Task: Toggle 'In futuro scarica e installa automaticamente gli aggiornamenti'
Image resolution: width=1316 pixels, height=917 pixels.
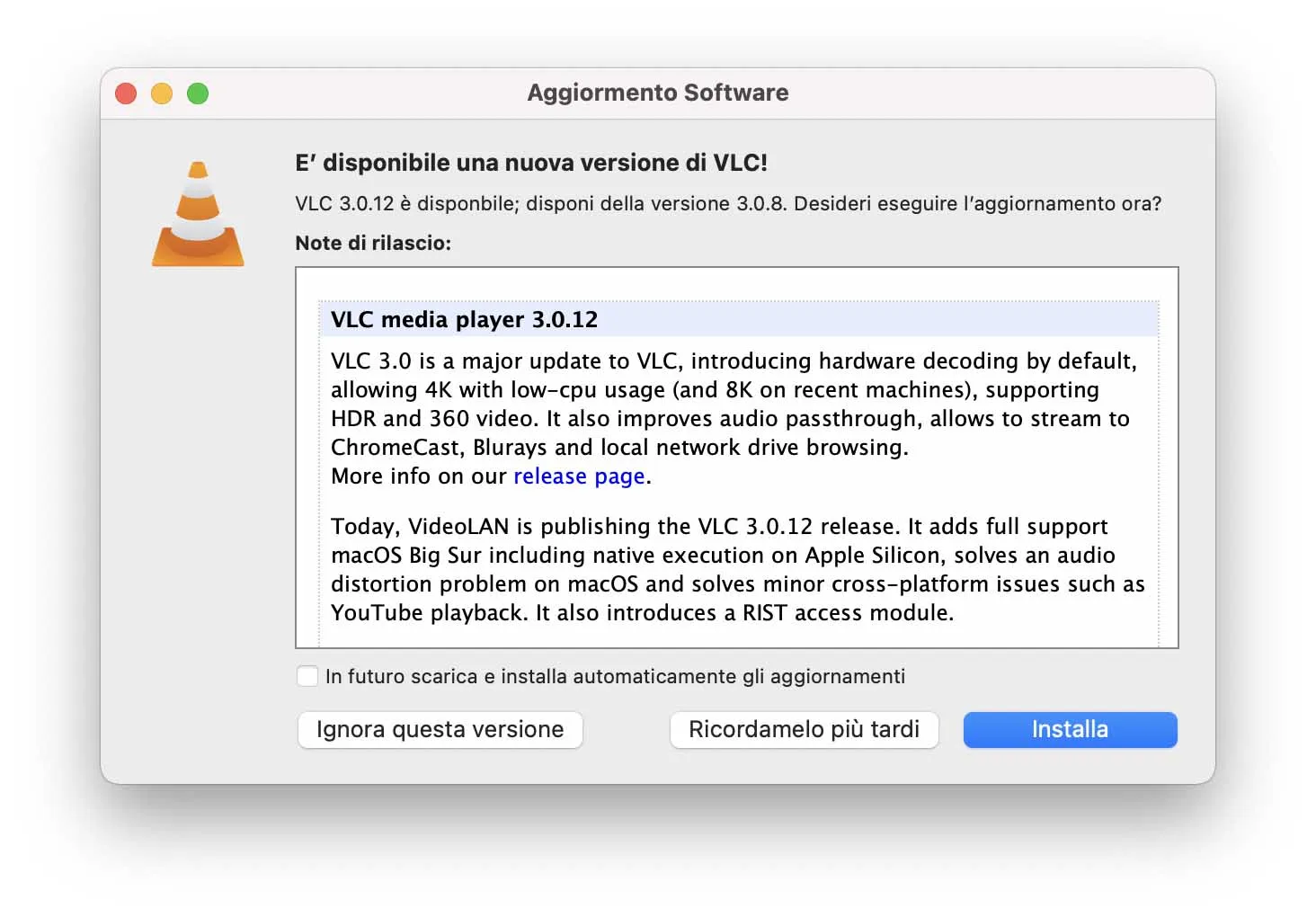Action: 307,675
